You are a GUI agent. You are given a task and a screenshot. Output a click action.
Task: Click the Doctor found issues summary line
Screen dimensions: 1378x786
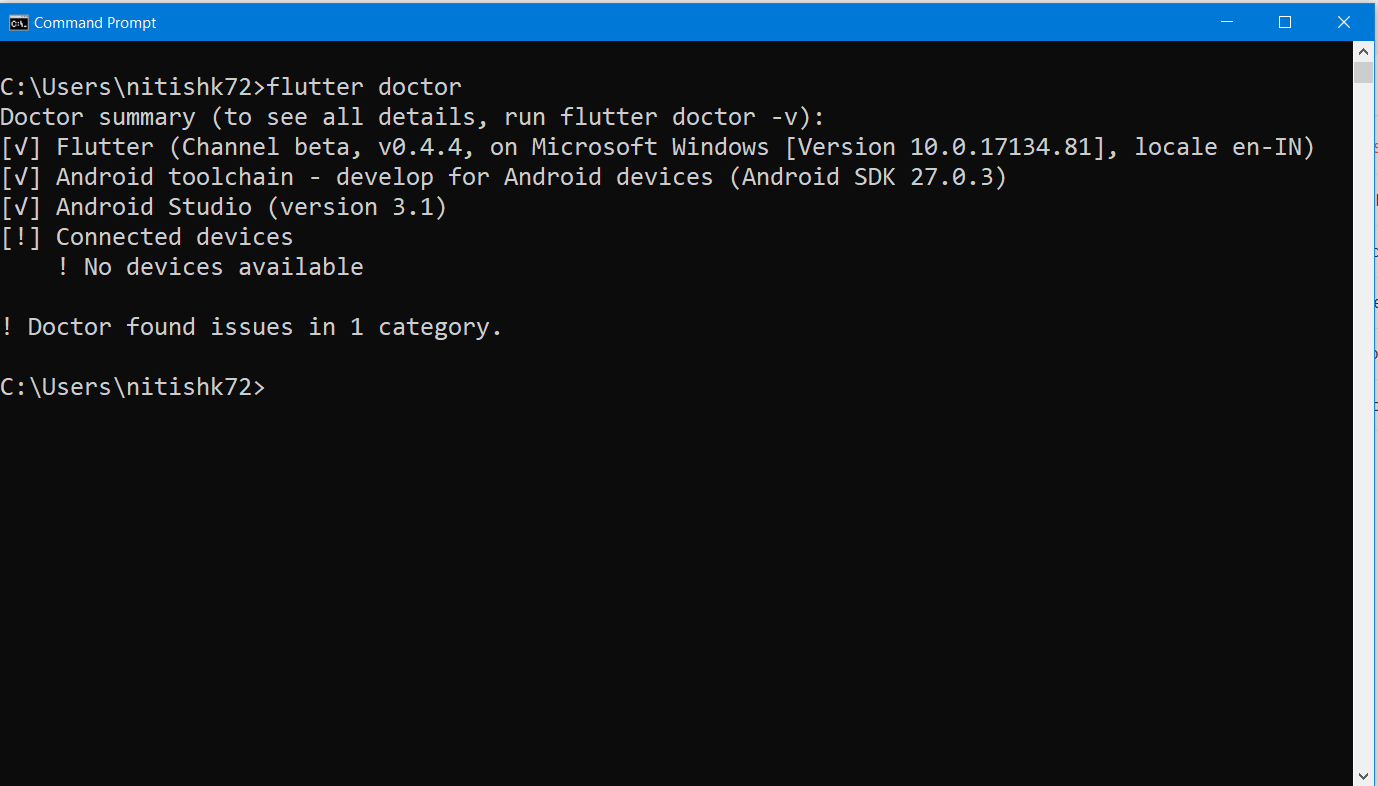coord(250,326)
